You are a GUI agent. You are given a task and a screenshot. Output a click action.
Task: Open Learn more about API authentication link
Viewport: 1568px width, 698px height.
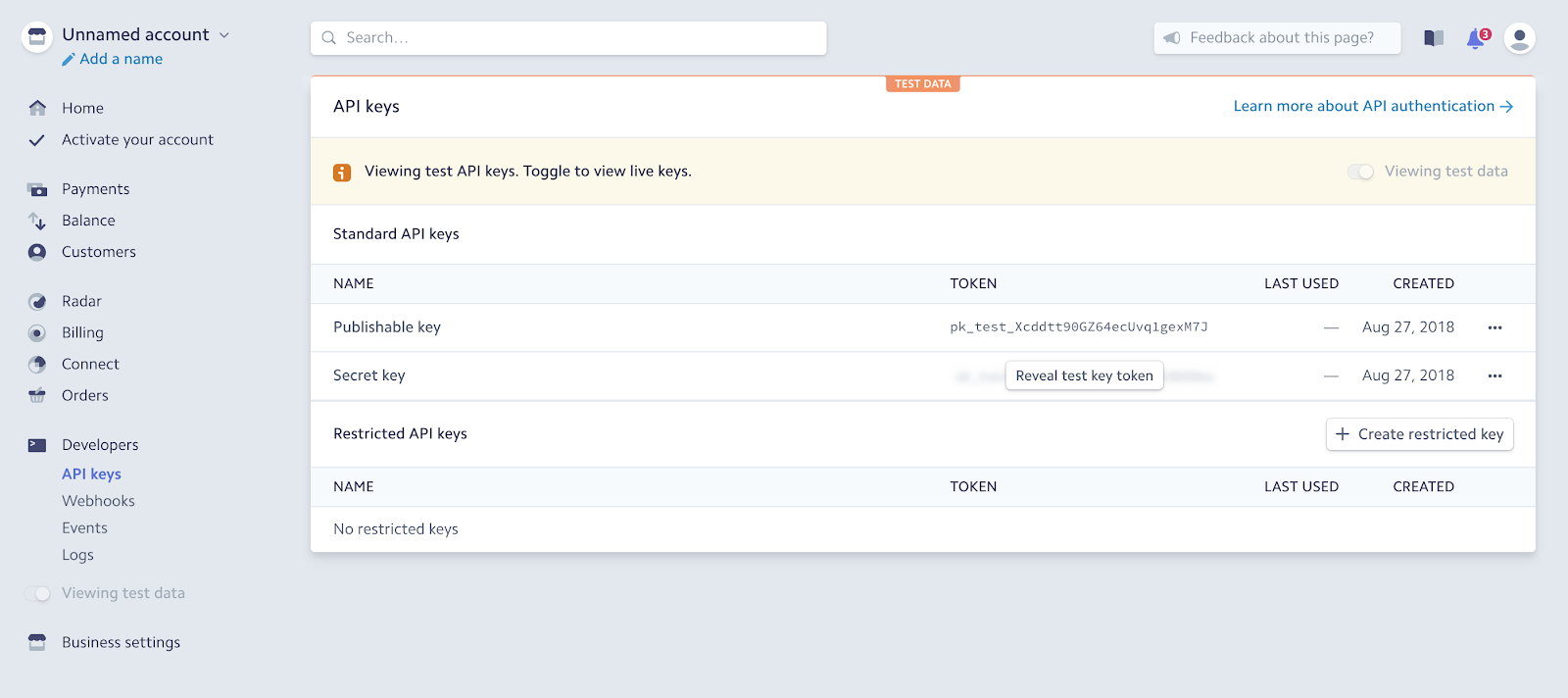(x=1372, y=106)
